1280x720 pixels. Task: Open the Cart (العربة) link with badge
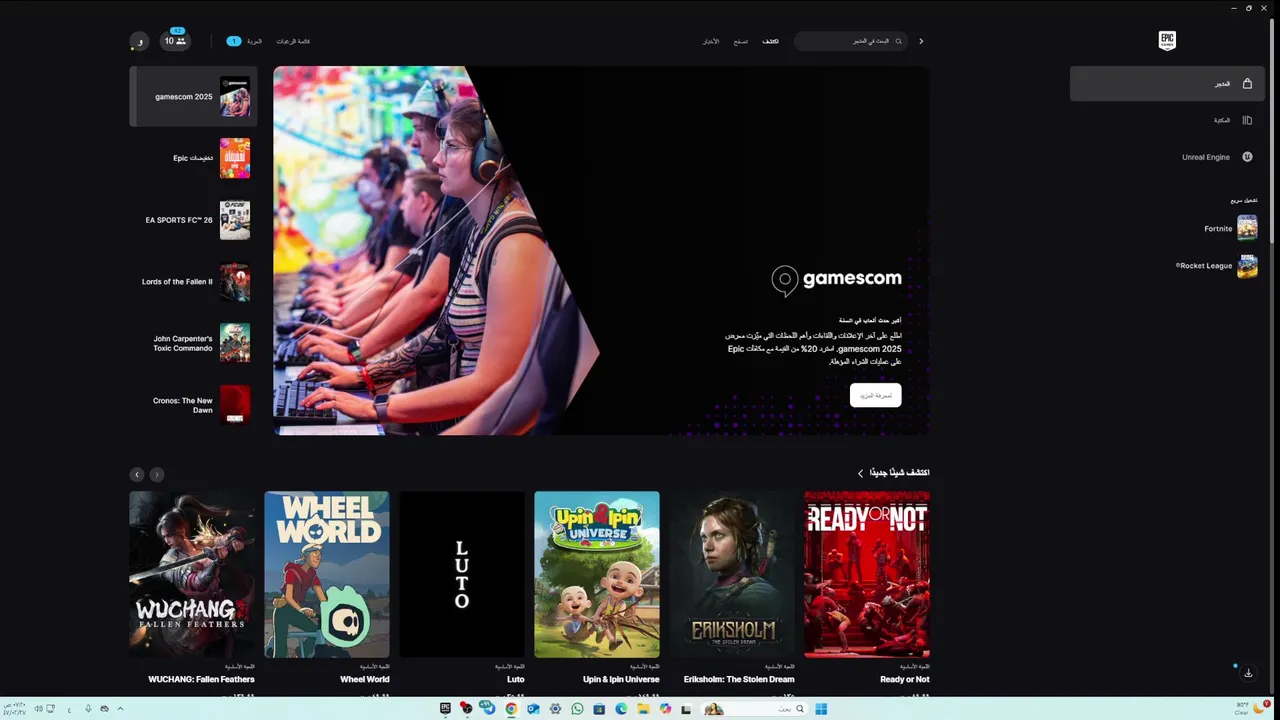tap(245, 41)
